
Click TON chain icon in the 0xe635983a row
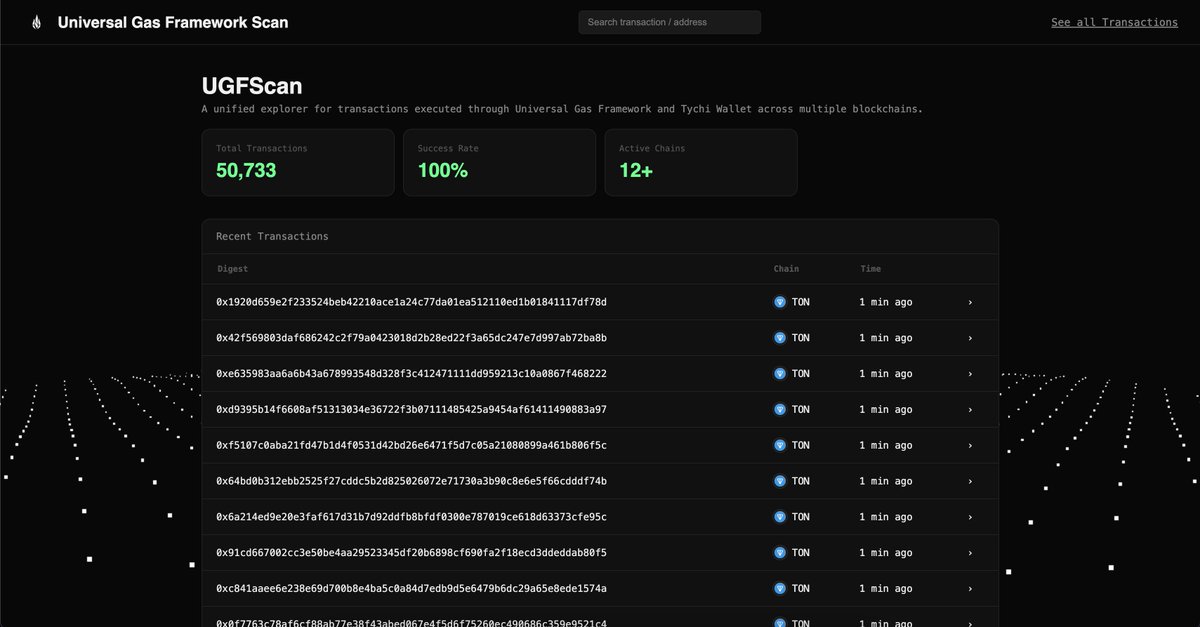[780, 373]
